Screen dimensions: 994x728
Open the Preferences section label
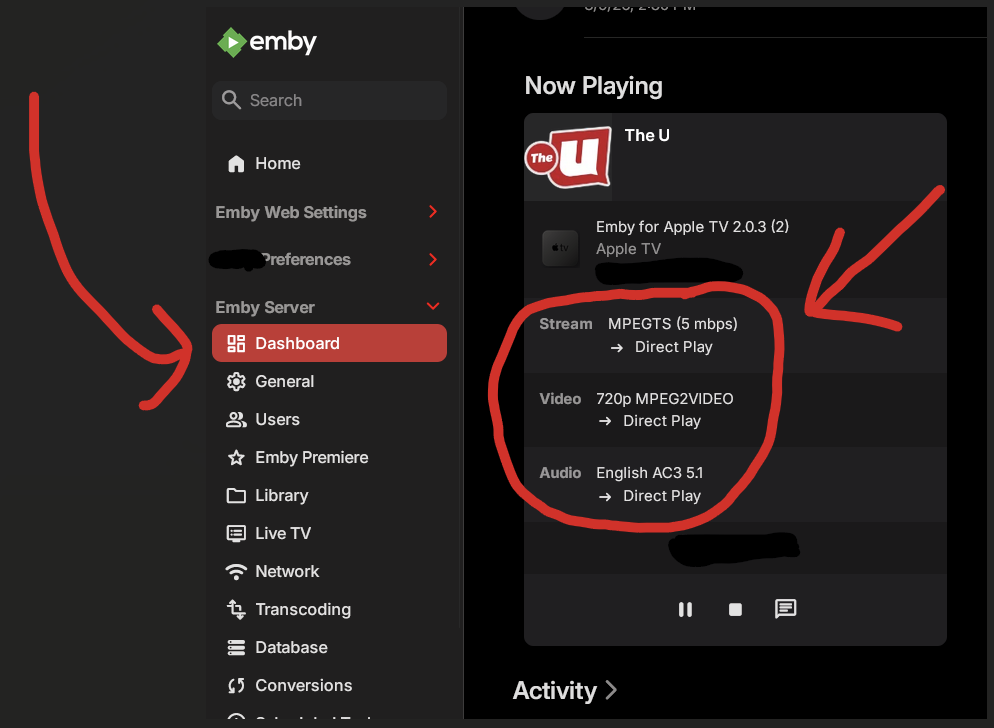pos(306,259)
